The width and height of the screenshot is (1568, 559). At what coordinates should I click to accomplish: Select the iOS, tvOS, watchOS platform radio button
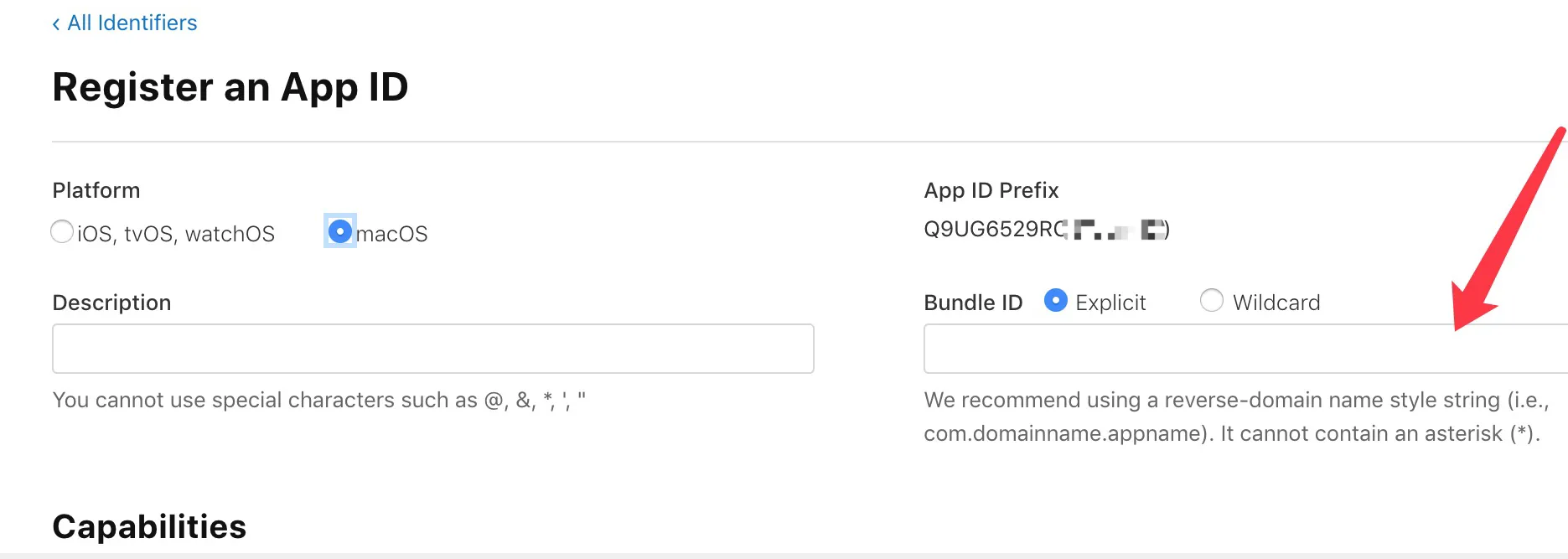(62, 231)
